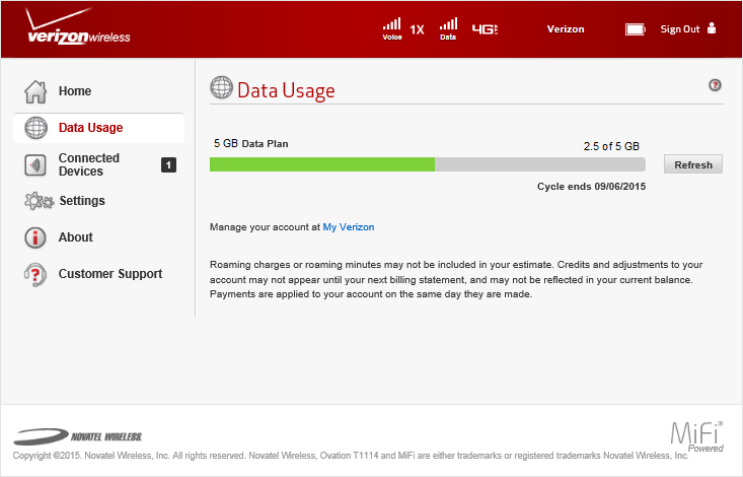The height and width of the screenshot is (477, 743).
Task: Click the 1X network indicator
Action: [417, 30]
